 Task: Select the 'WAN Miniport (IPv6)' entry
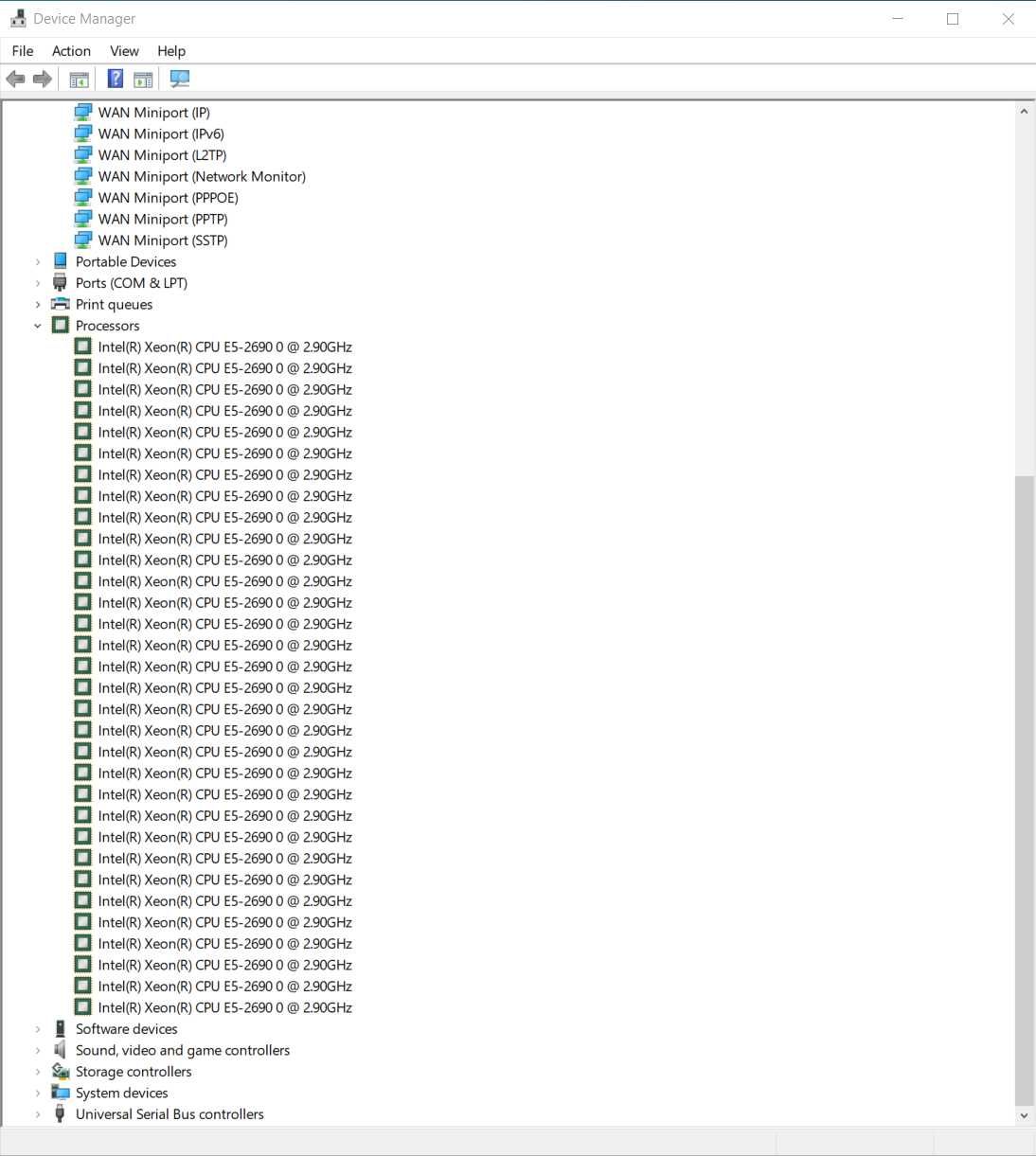[x=161, y=133]
